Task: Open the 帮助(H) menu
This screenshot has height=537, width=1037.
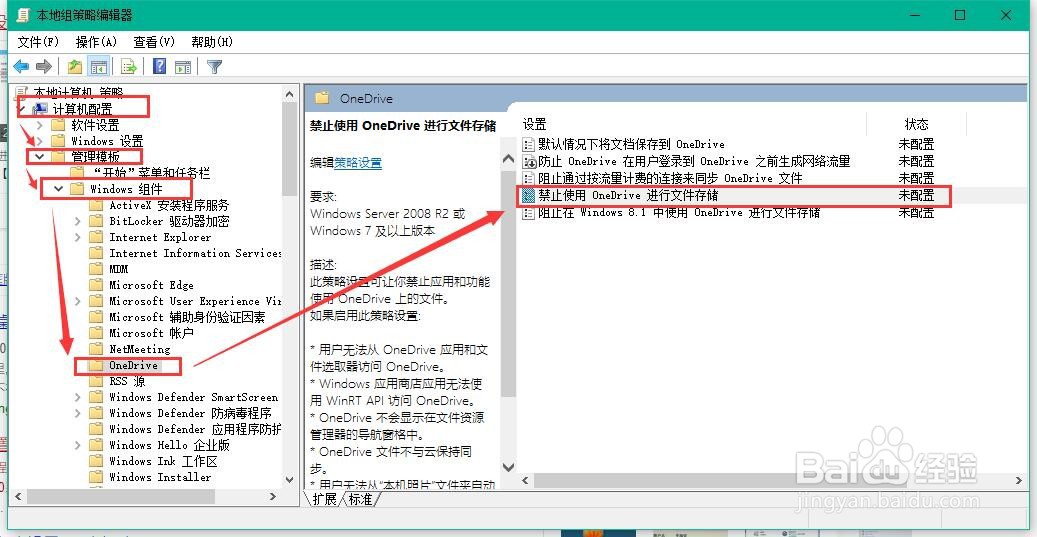Action: pyautogui.click(x=212, y=42)
